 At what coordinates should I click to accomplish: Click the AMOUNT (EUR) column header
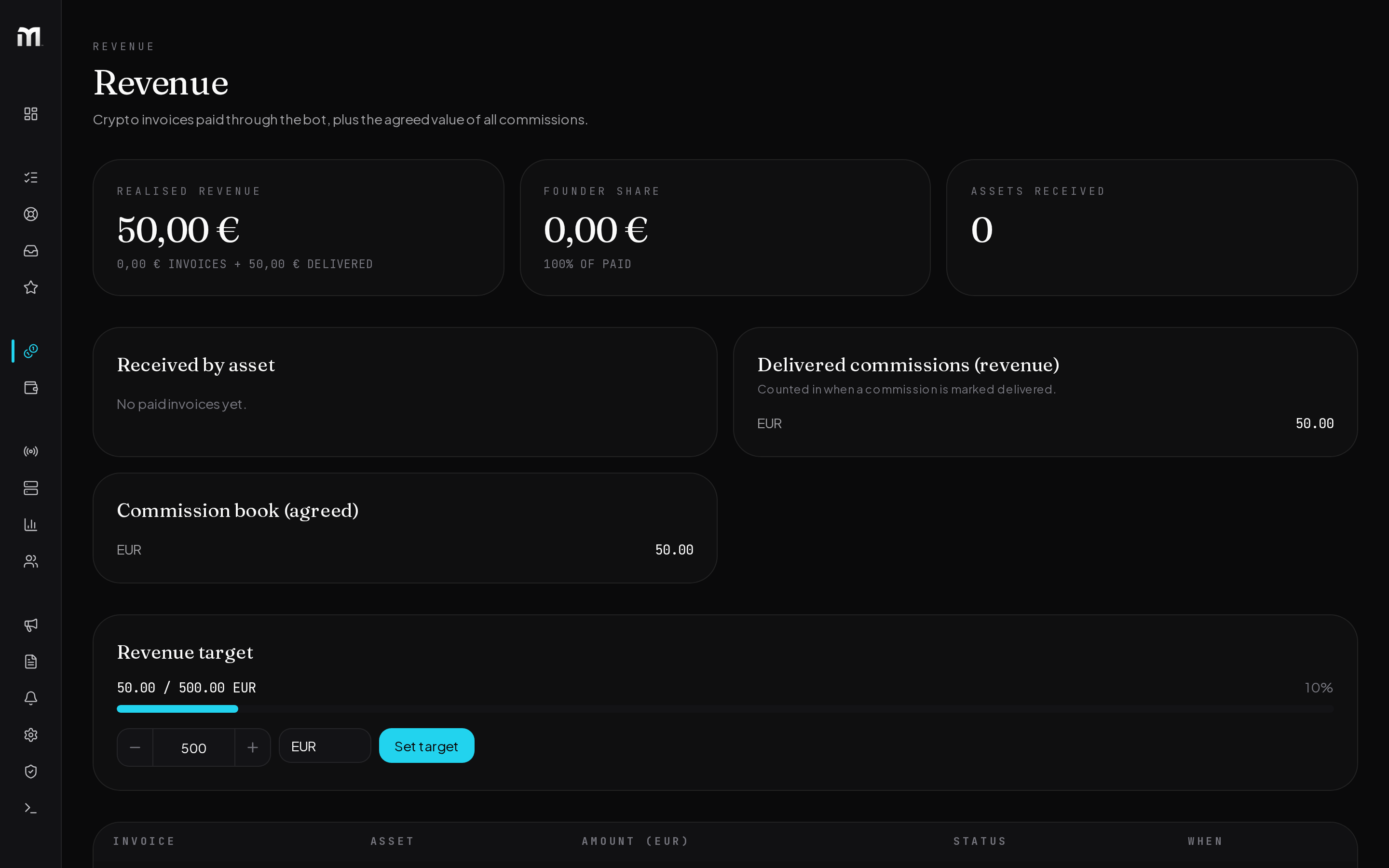(x=635, y=841)
